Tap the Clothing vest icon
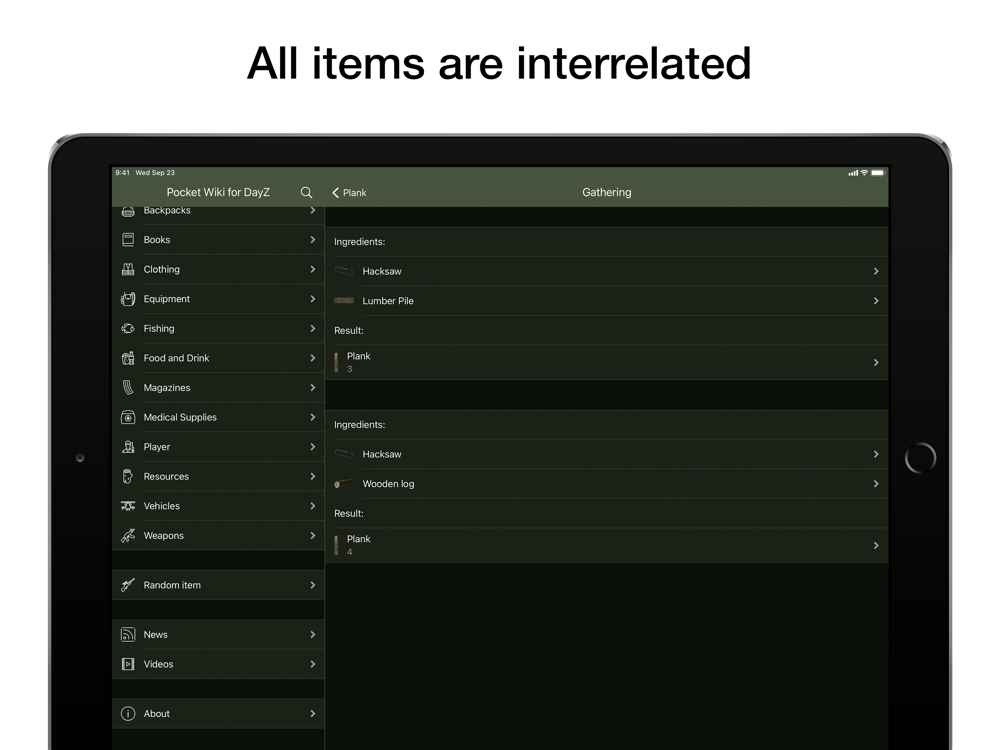The height and width of the screenshot is (750, 1000). click(128, 269)
